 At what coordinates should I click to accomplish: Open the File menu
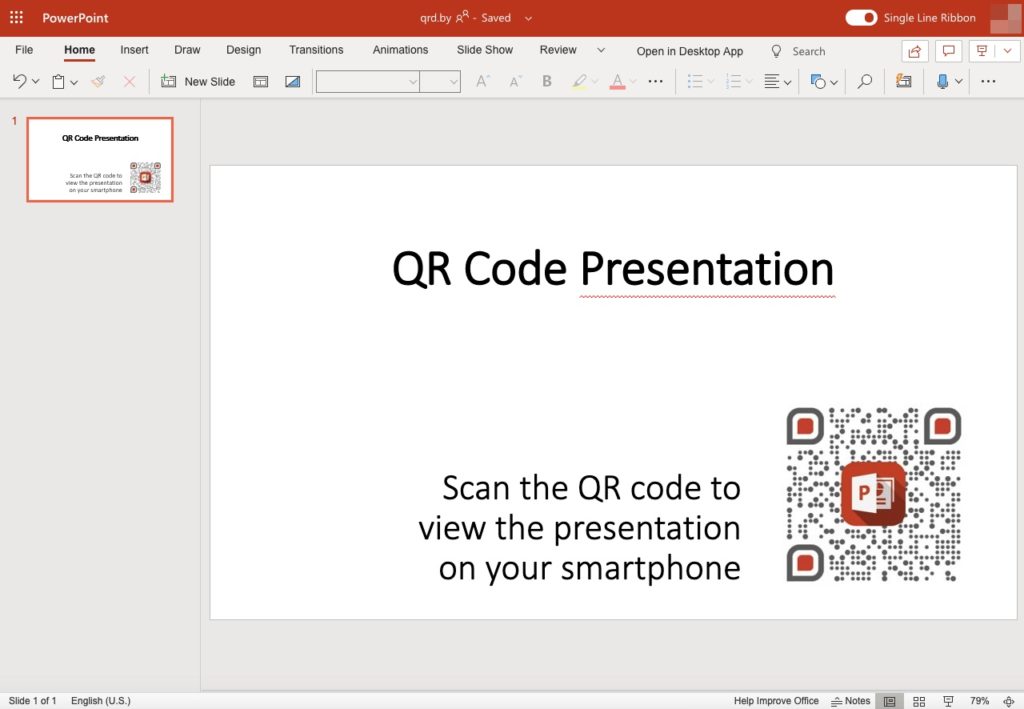tap(24, 50)
